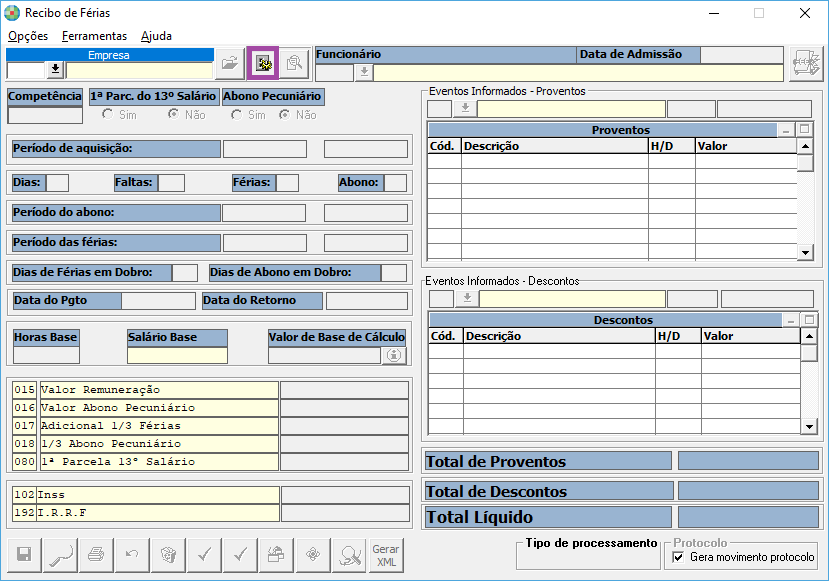
Task: Click the Data do Retorno input field
Action: click(367, 301)
